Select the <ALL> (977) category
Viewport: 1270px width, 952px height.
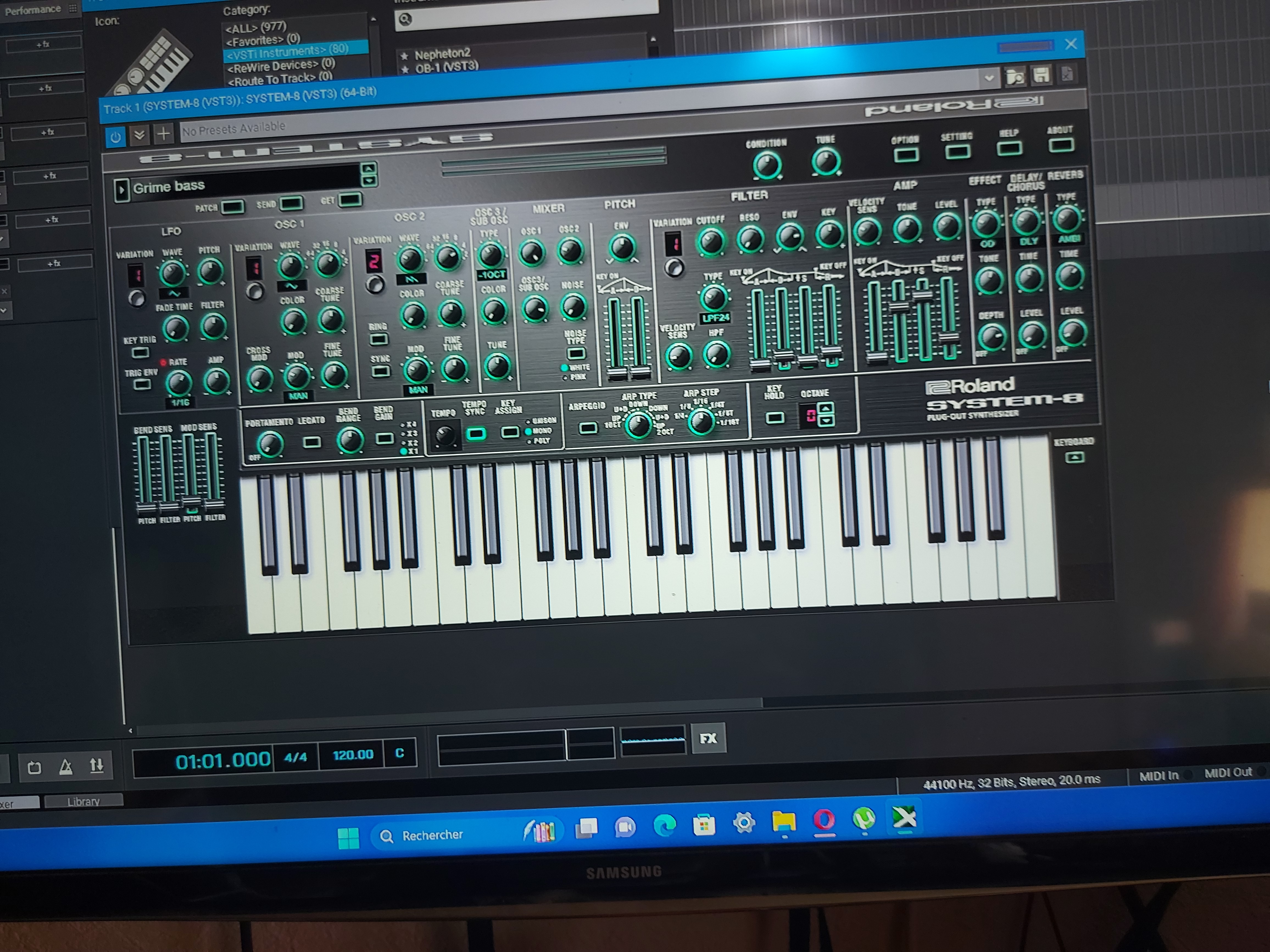pyautogui.click(x=256, y=27)
